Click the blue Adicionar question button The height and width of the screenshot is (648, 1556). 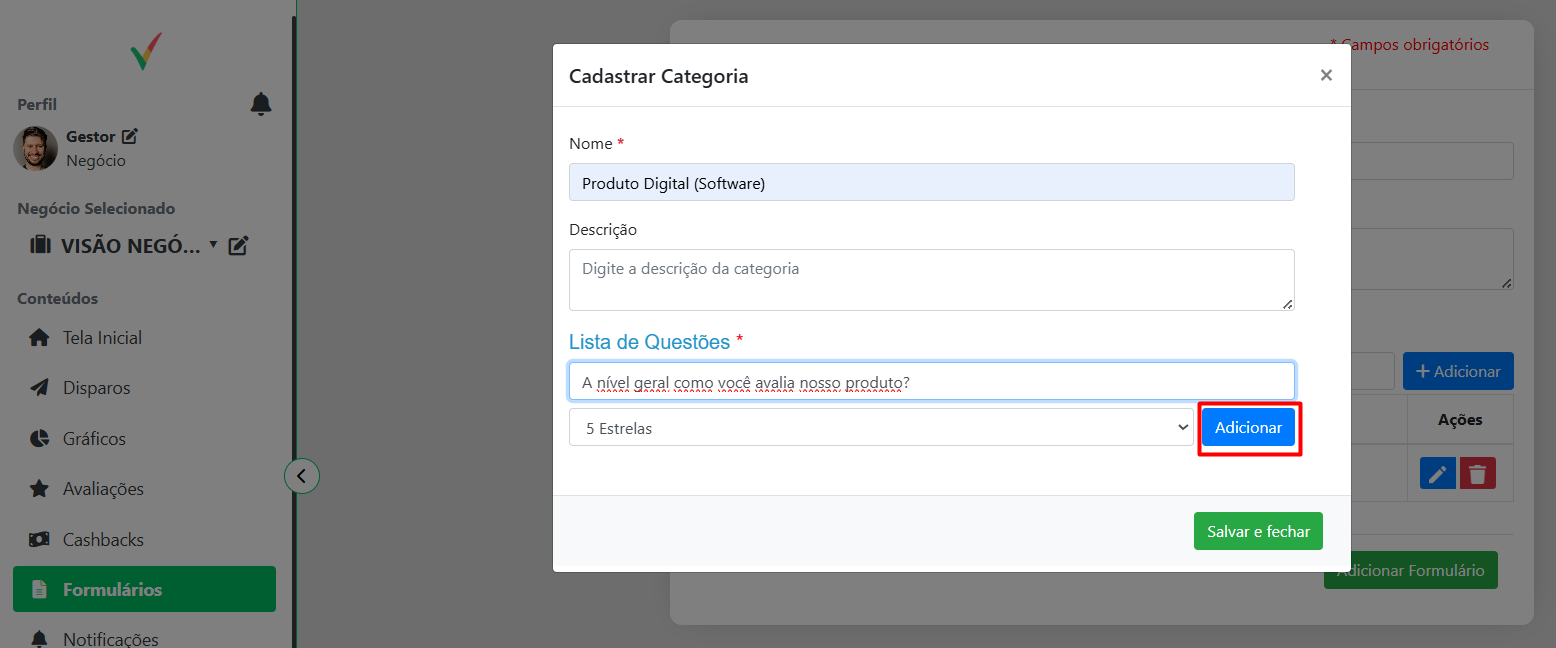[x=1248, y=428]
